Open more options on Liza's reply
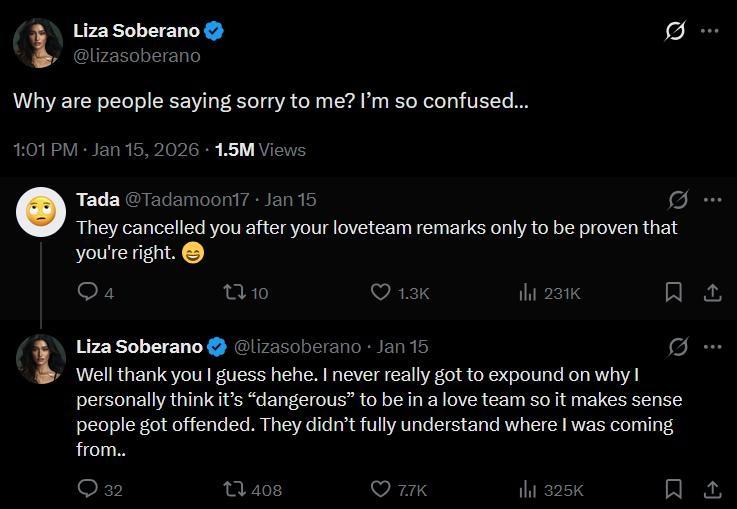 pos(712,347)
